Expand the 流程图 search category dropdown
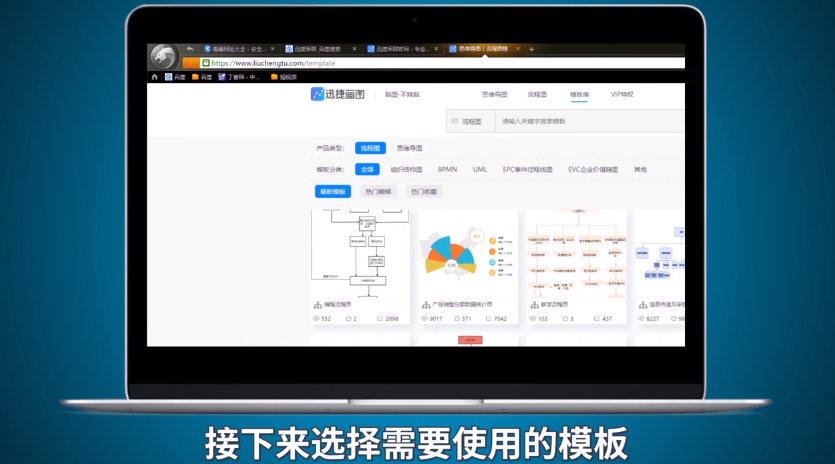 click(x=471, y=121)
